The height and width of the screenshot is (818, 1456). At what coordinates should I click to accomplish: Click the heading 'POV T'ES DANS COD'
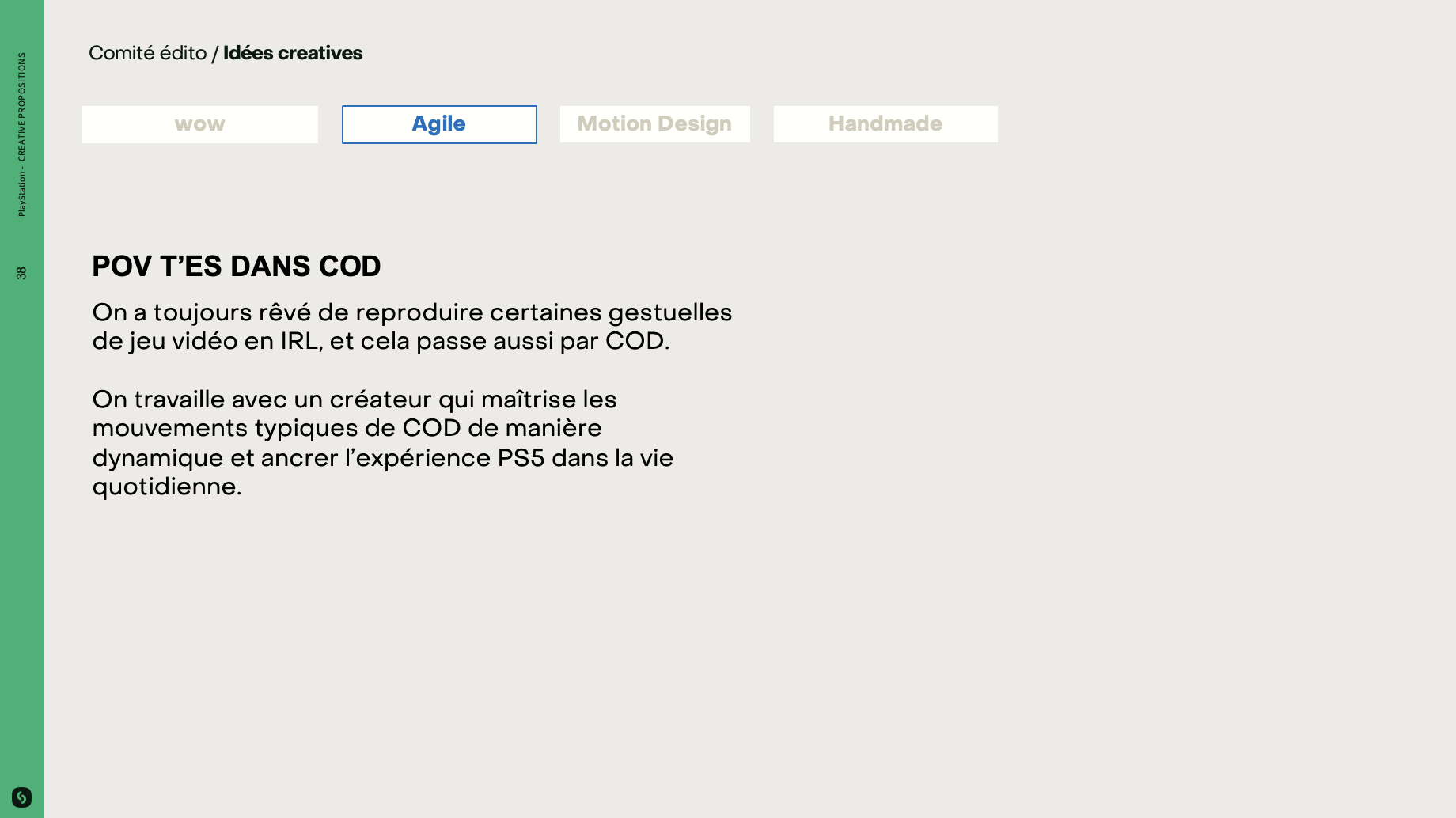[x=237, y=267]
